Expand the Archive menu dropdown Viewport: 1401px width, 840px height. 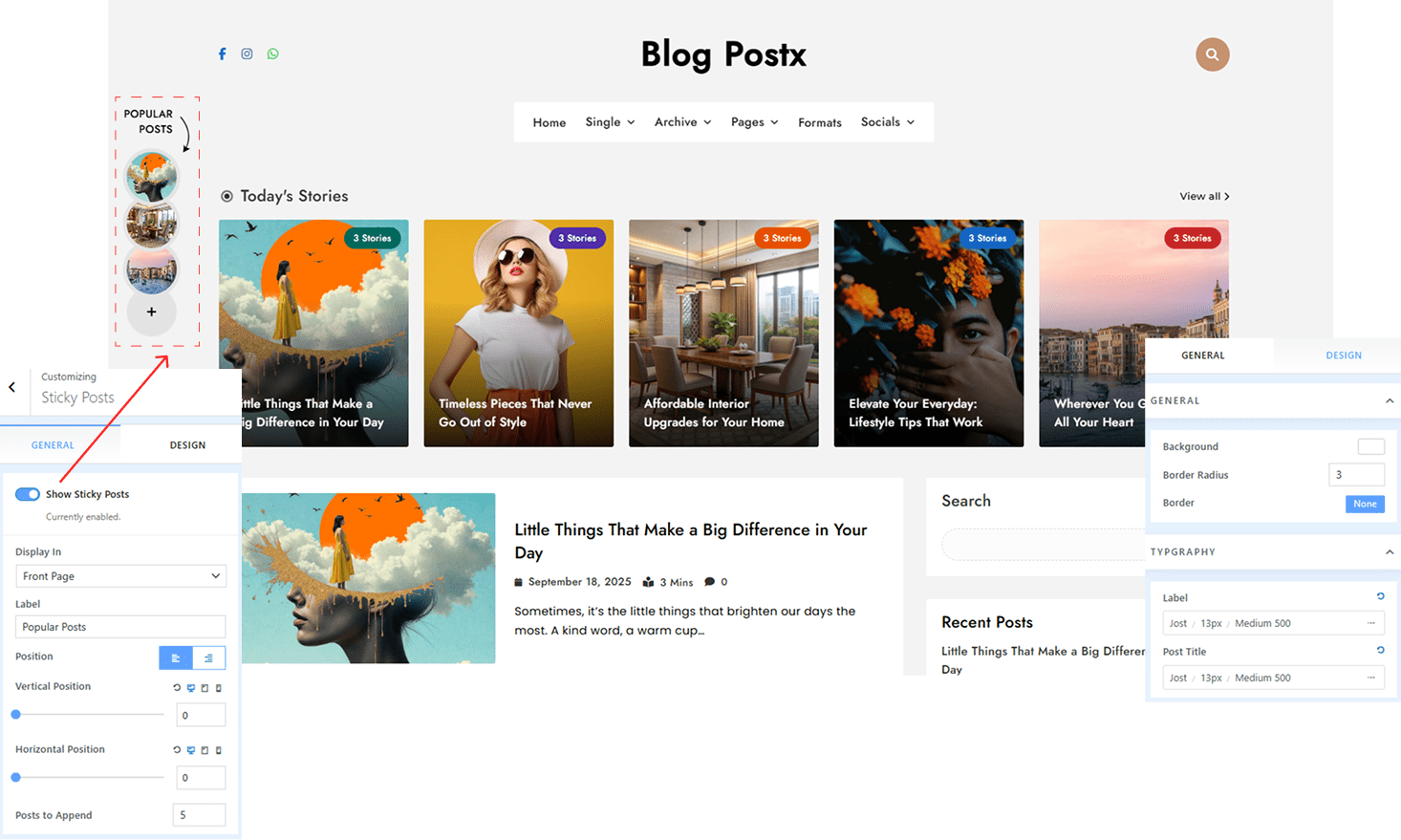(682, 122)
